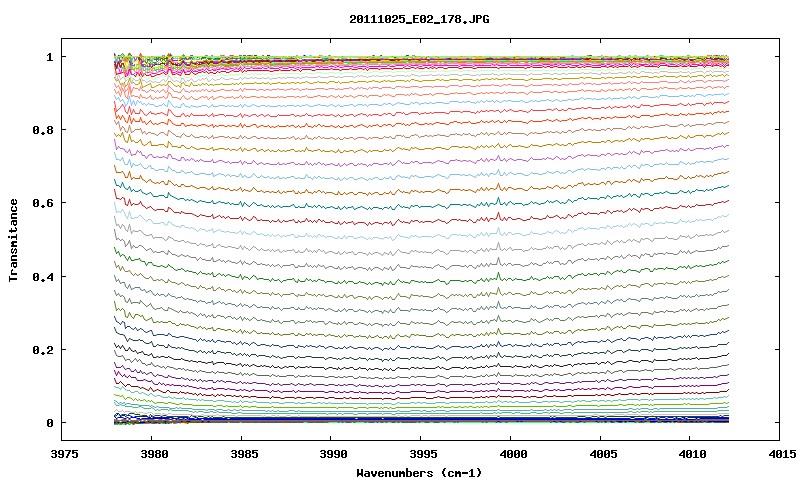Click y-axis tick label 0.6
The image size is (800, 480).
(x=43, y=203)
